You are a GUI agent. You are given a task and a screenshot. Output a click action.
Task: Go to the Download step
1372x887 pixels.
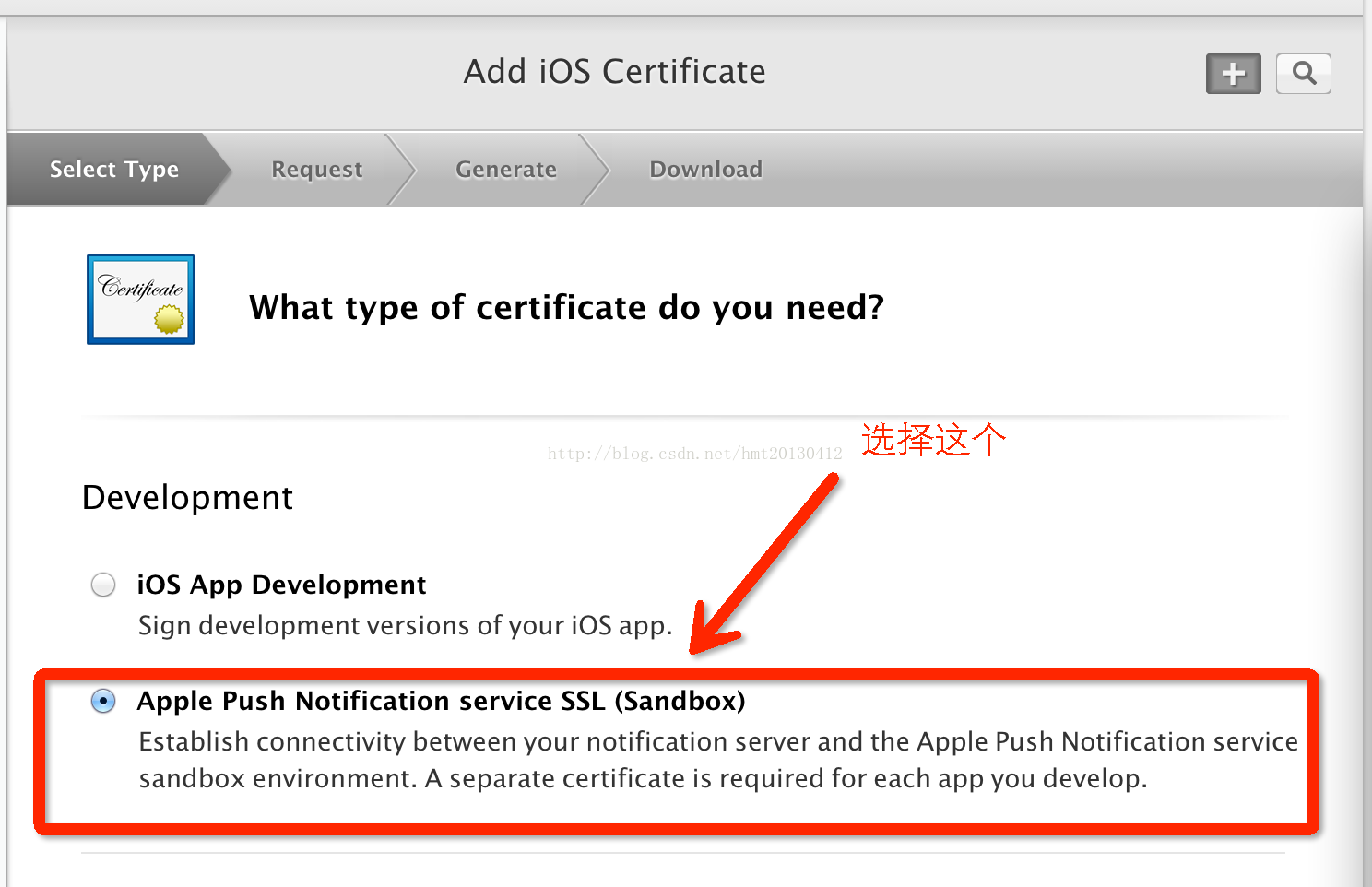(x=706, y=170)
